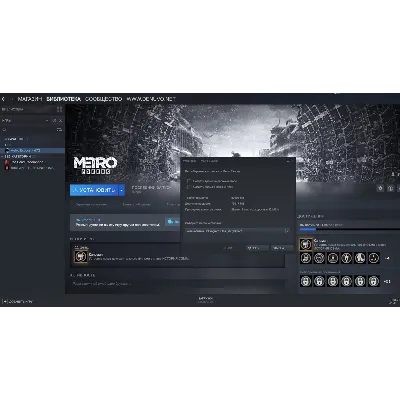The width and height of the screenshot is (400, 400).
Task: Open the СООБЩЕСТВО tab
Action: coord(104,99)
